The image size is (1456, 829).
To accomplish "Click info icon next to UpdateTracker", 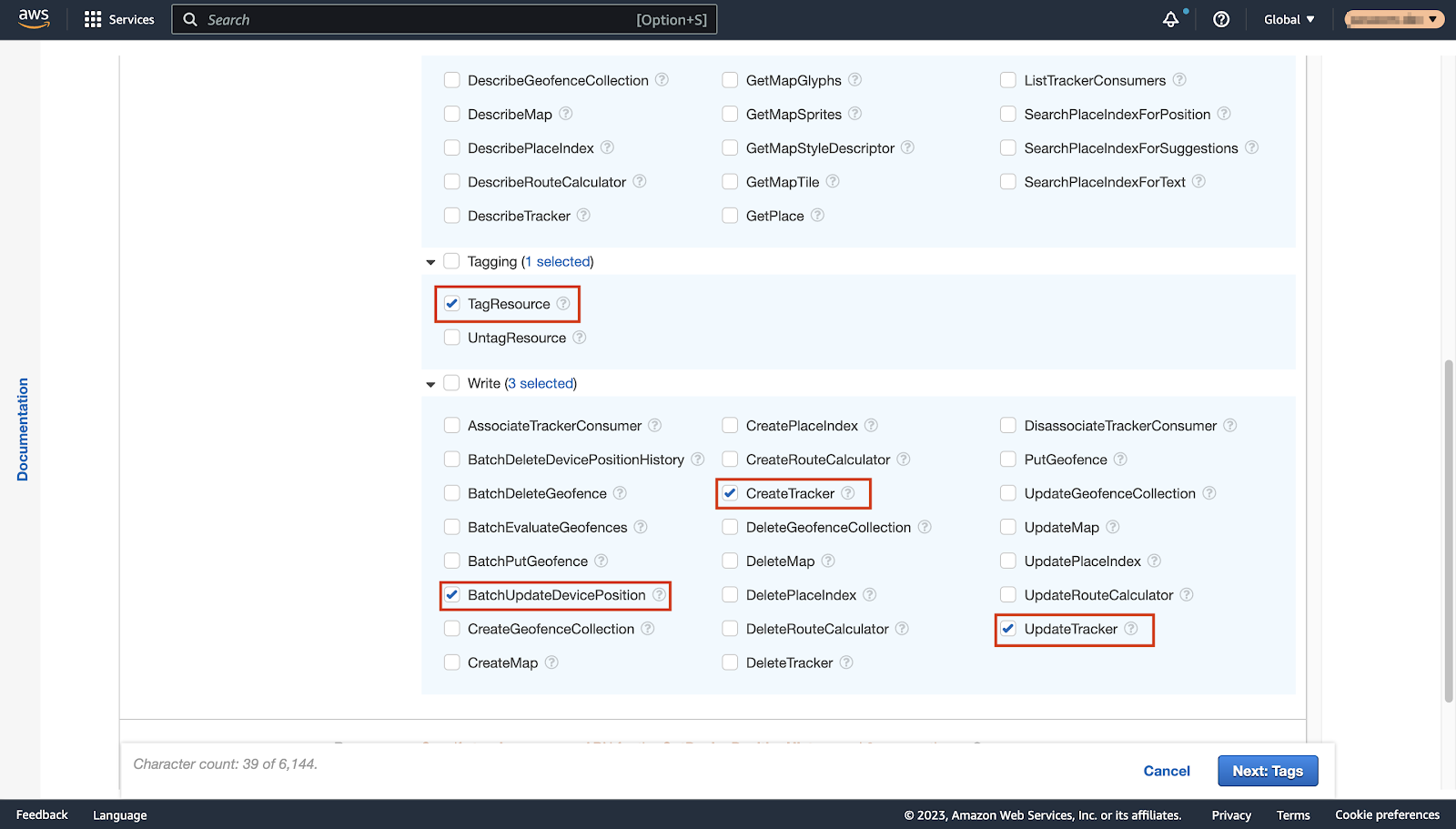I will [1131, 629].
